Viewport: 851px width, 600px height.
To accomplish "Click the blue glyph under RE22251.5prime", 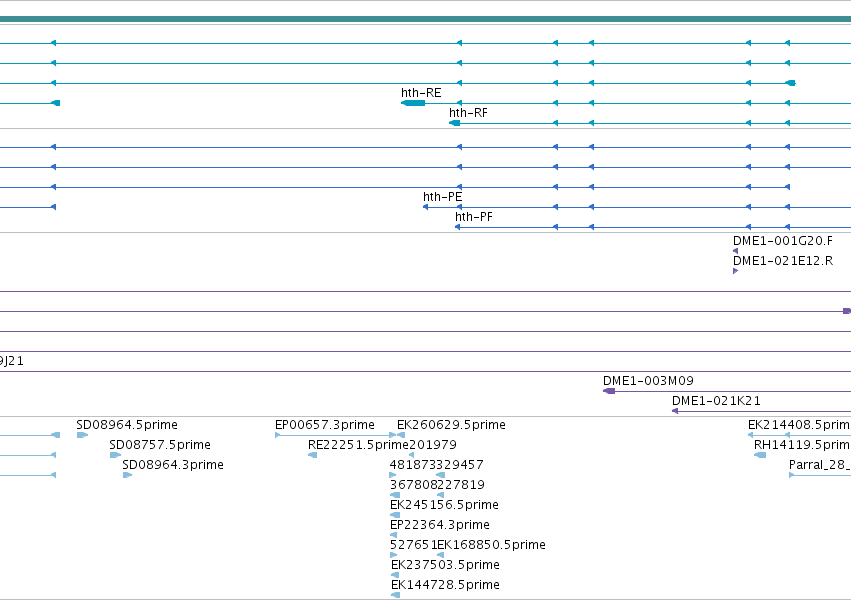I will (313, 455).
